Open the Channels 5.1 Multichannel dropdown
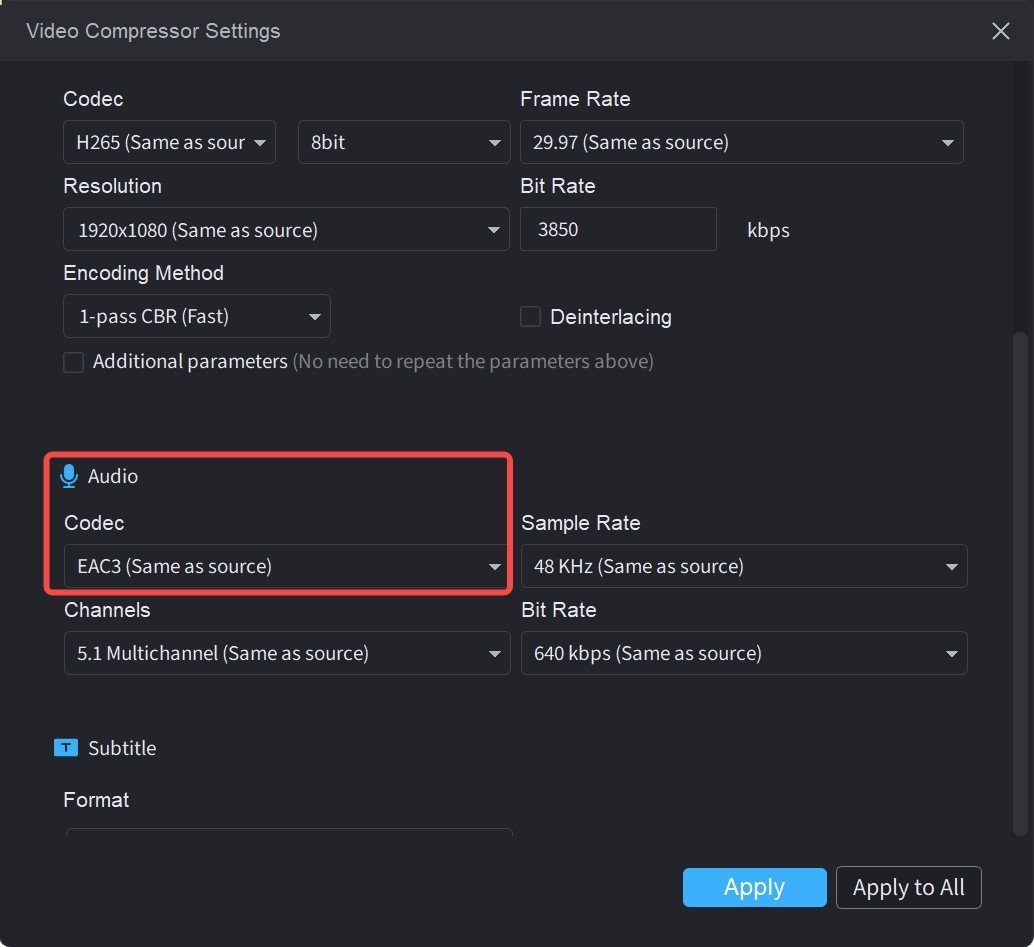The image size is (1034, 947). coord(287,653)
